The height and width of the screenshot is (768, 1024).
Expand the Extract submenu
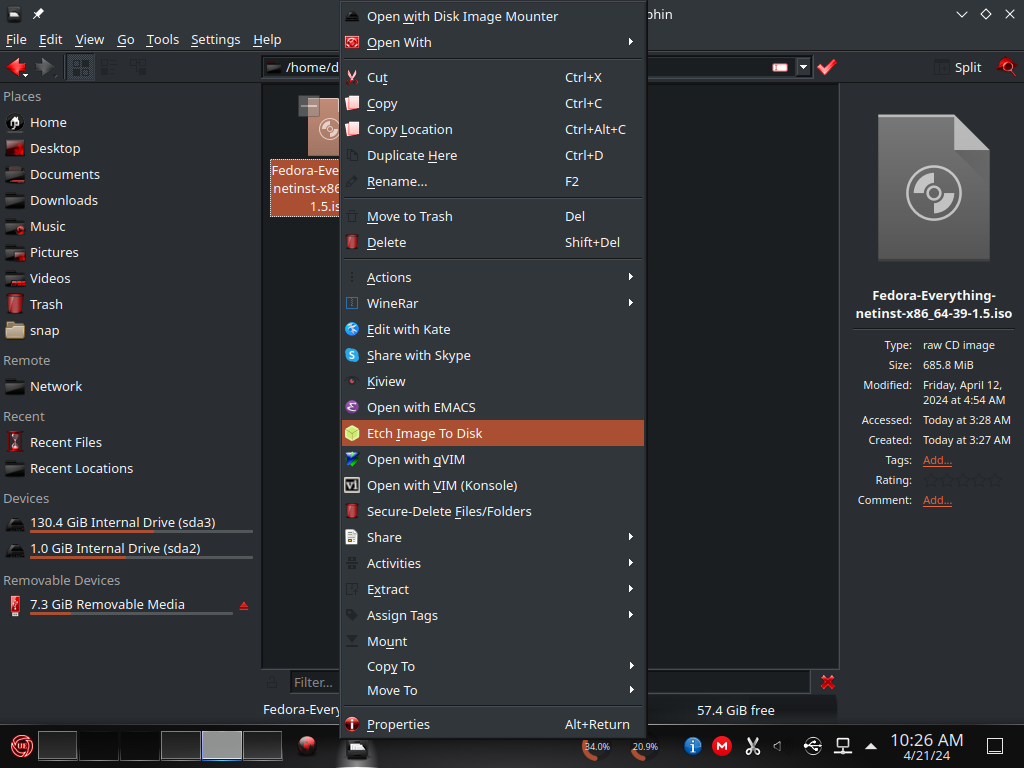493,590
